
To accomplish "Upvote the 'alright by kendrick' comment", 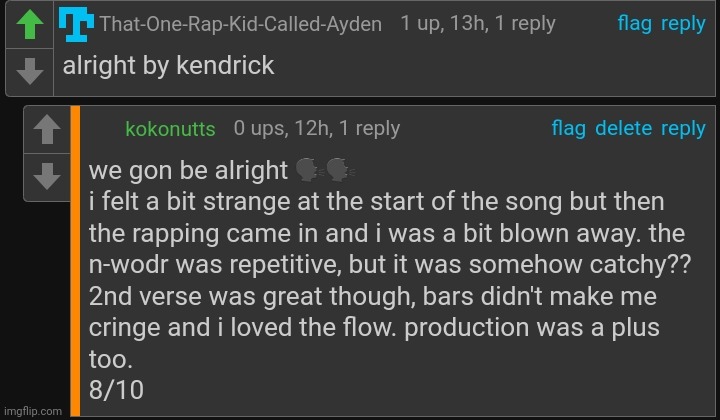I will click(30, 25).
